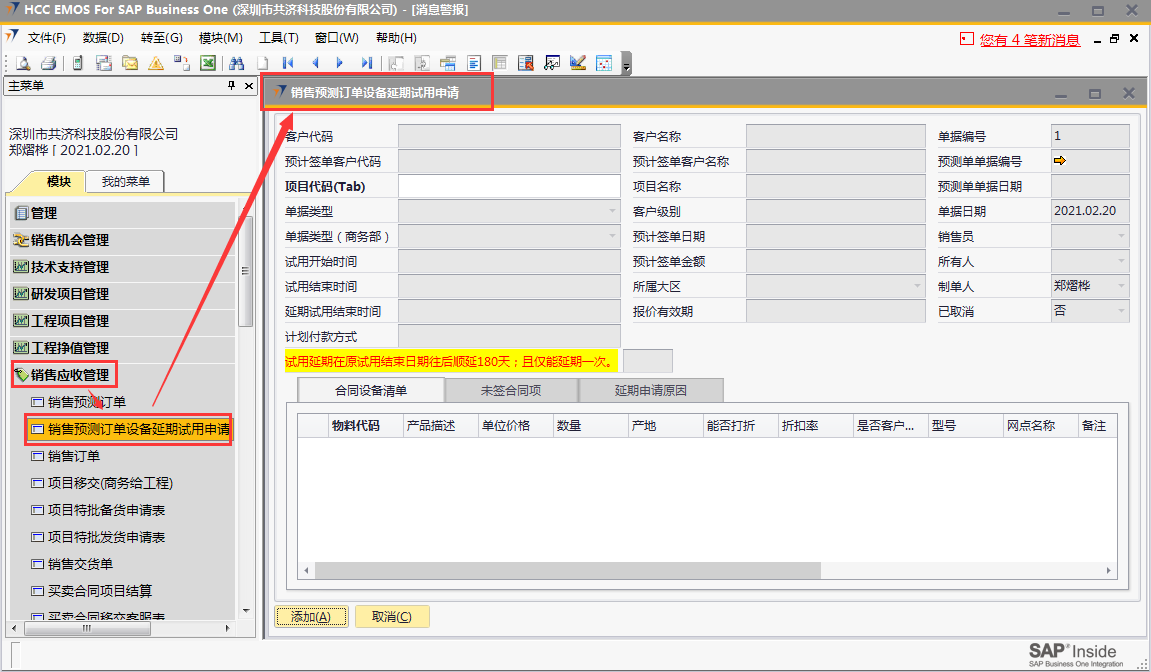Click the printer icon in toolbar
This screenshot has height=672, width=1151.
coord(47,63)
